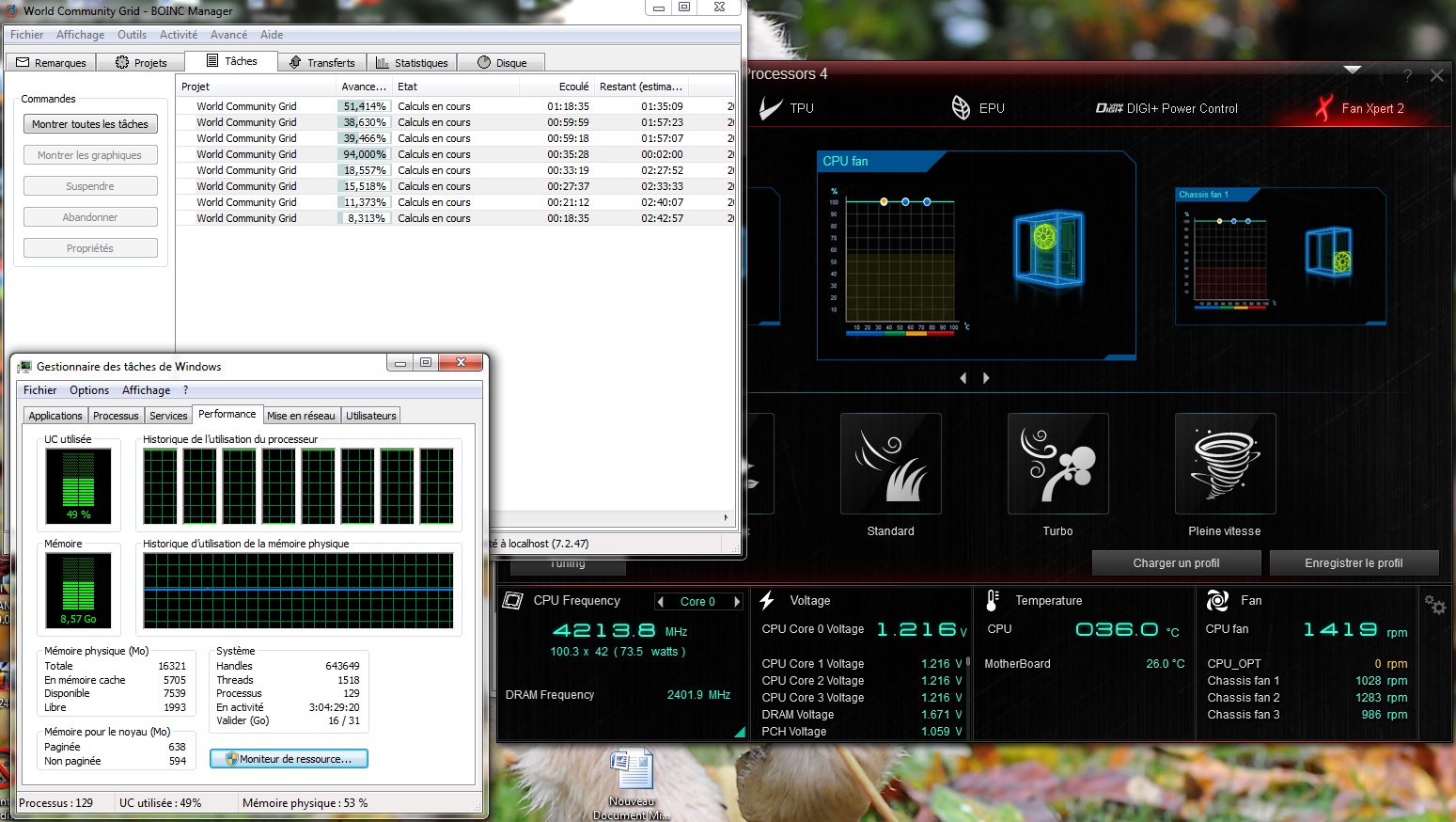The width and height of the screenshot is (1456, 822).
Task: Select the Turbo fan profile icon
Action: point(1057,464)
